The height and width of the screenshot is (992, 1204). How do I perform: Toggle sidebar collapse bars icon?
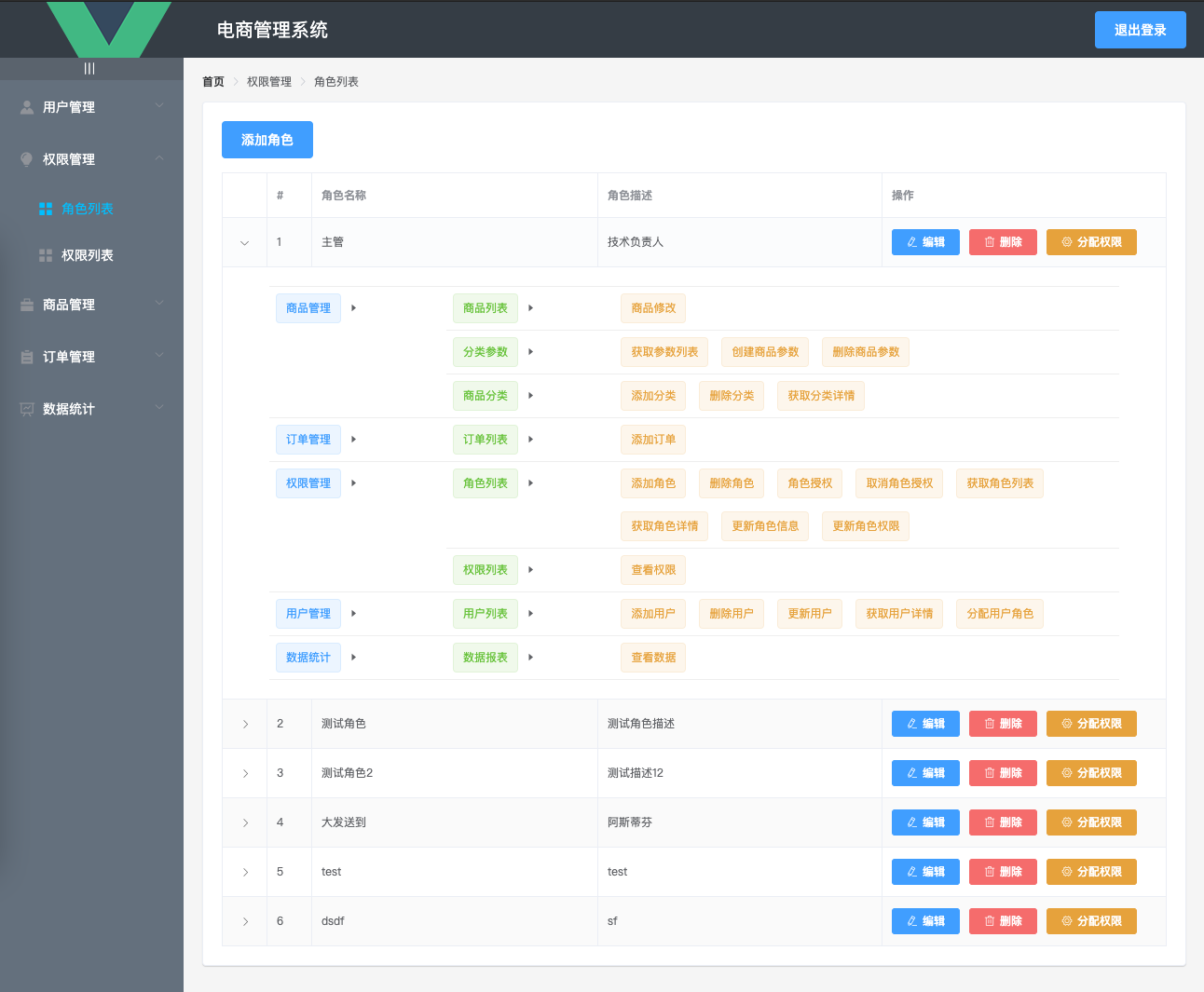coord(89,69)
